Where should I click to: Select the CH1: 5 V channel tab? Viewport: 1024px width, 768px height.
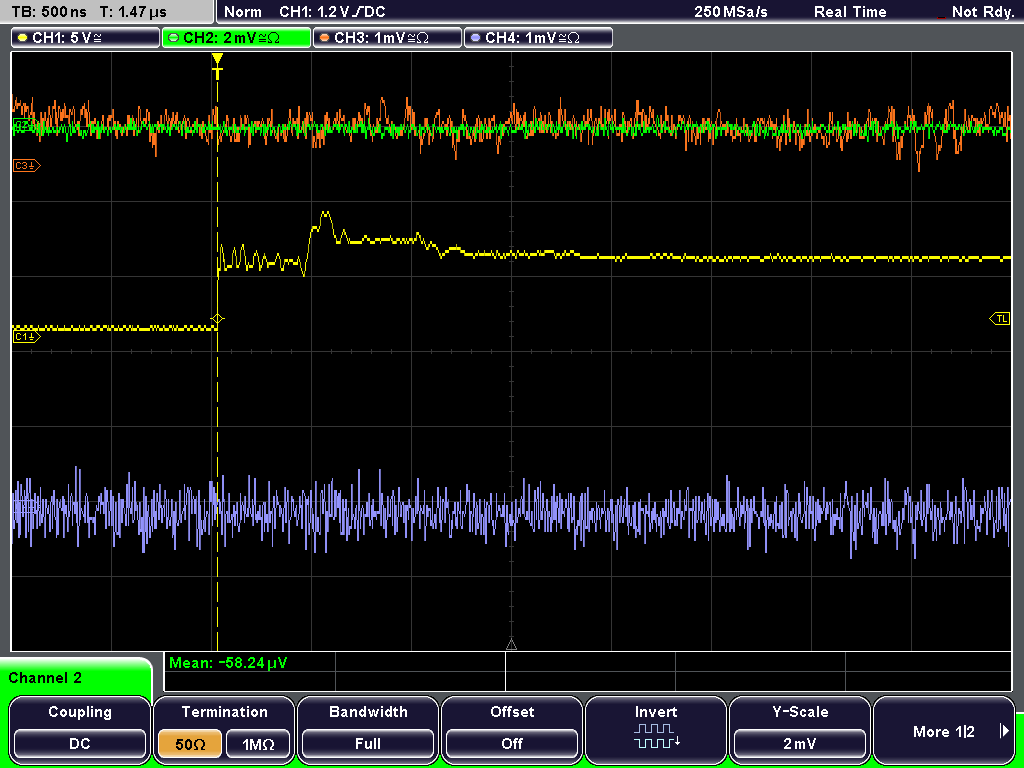85,38
